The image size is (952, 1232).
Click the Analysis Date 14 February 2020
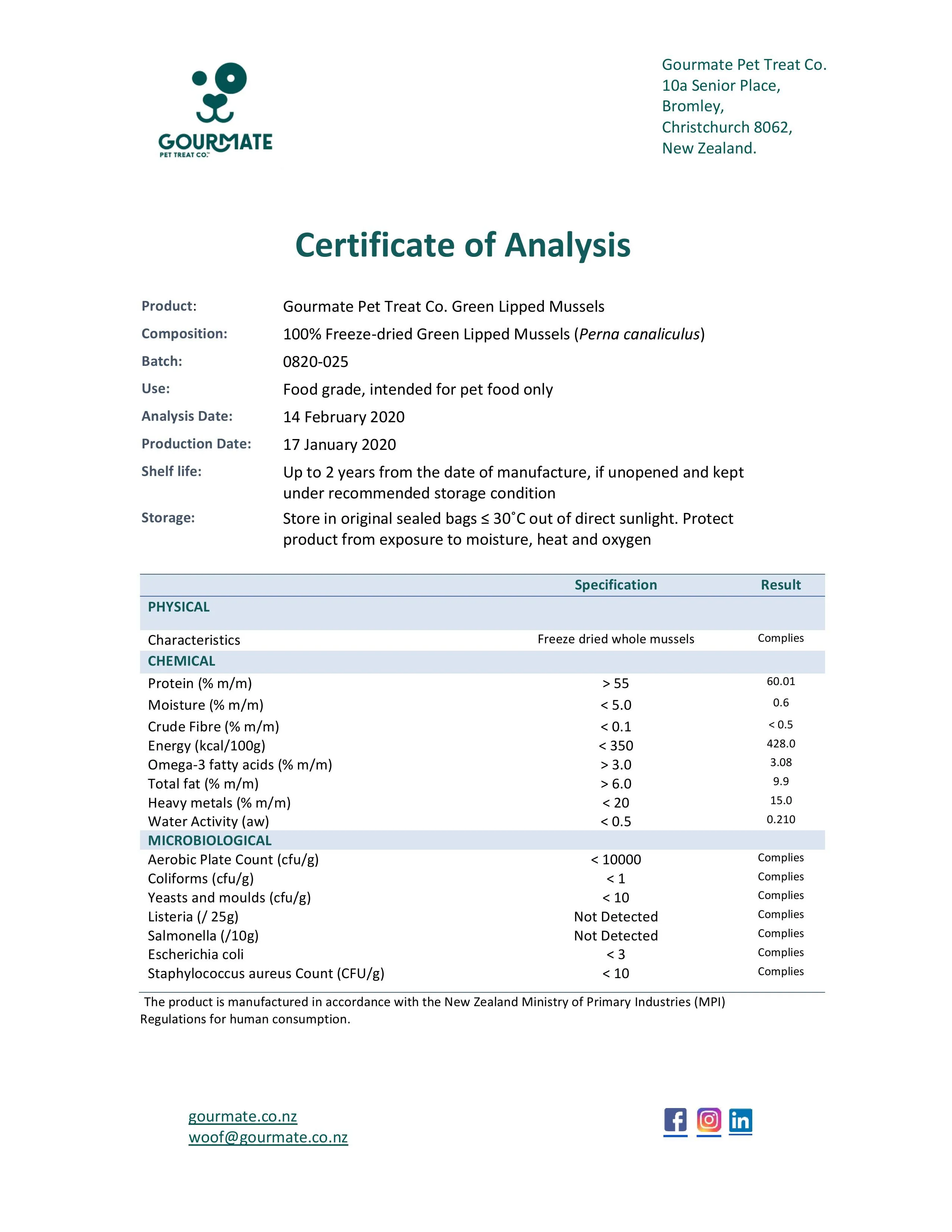(343, 417)
